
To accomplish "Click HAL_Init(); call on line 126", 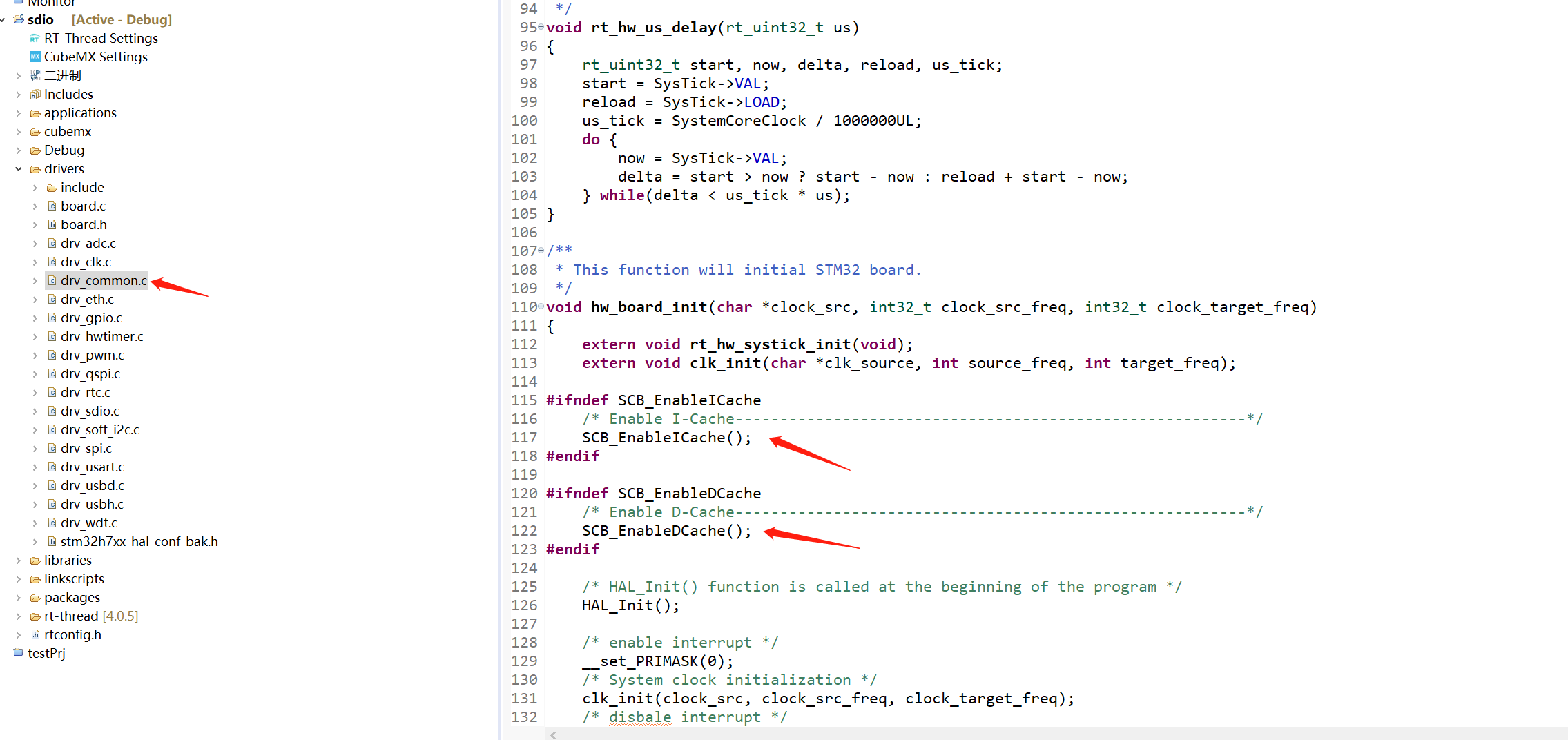I will [x=630, y=605].
